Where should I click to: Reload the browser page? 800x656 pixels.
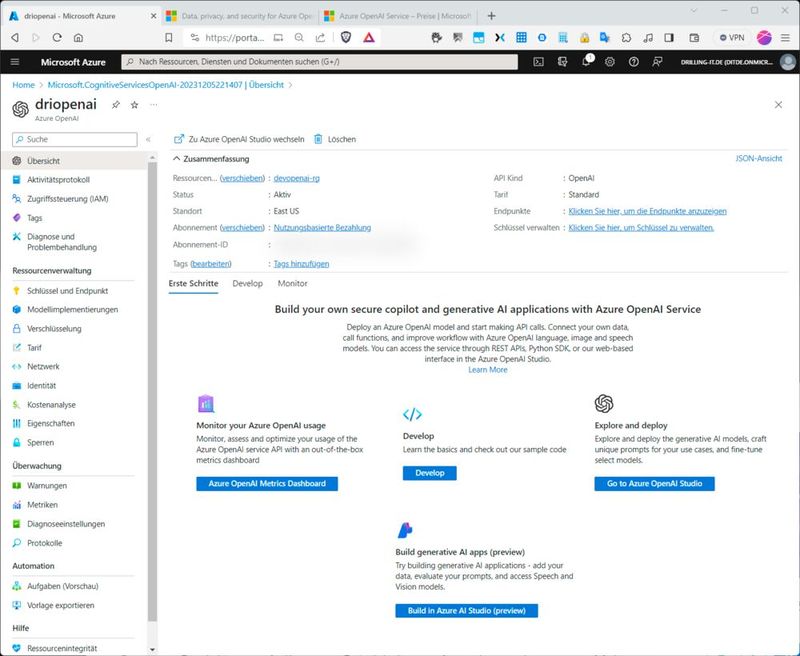(x=57, y=37)
